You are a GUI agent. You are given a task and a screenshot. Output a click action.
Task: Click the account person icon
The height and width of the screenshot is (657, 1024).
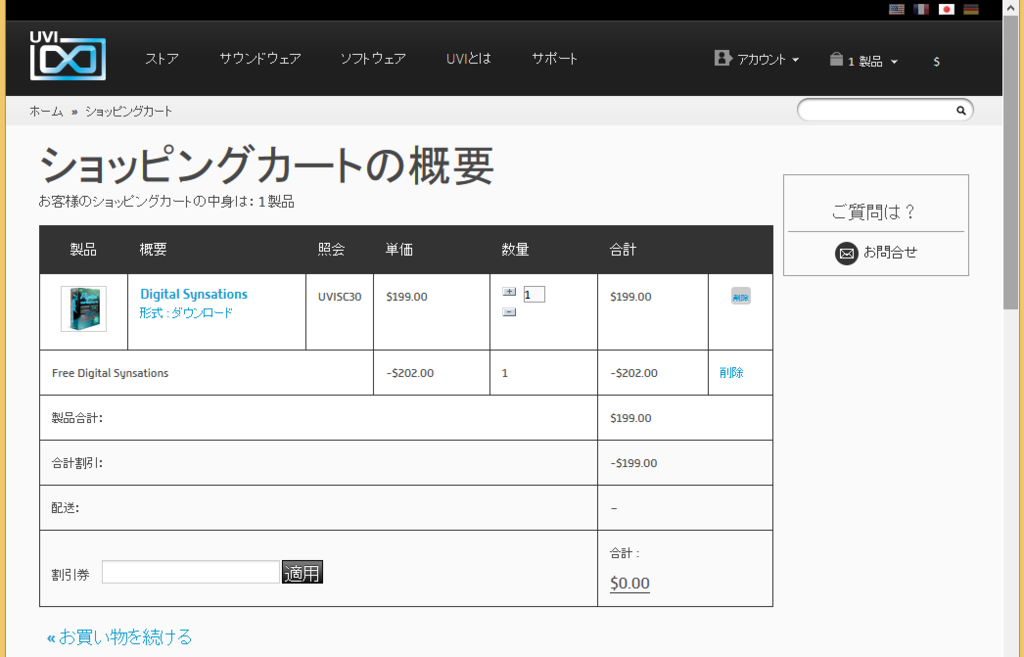(x=723, y=58)
